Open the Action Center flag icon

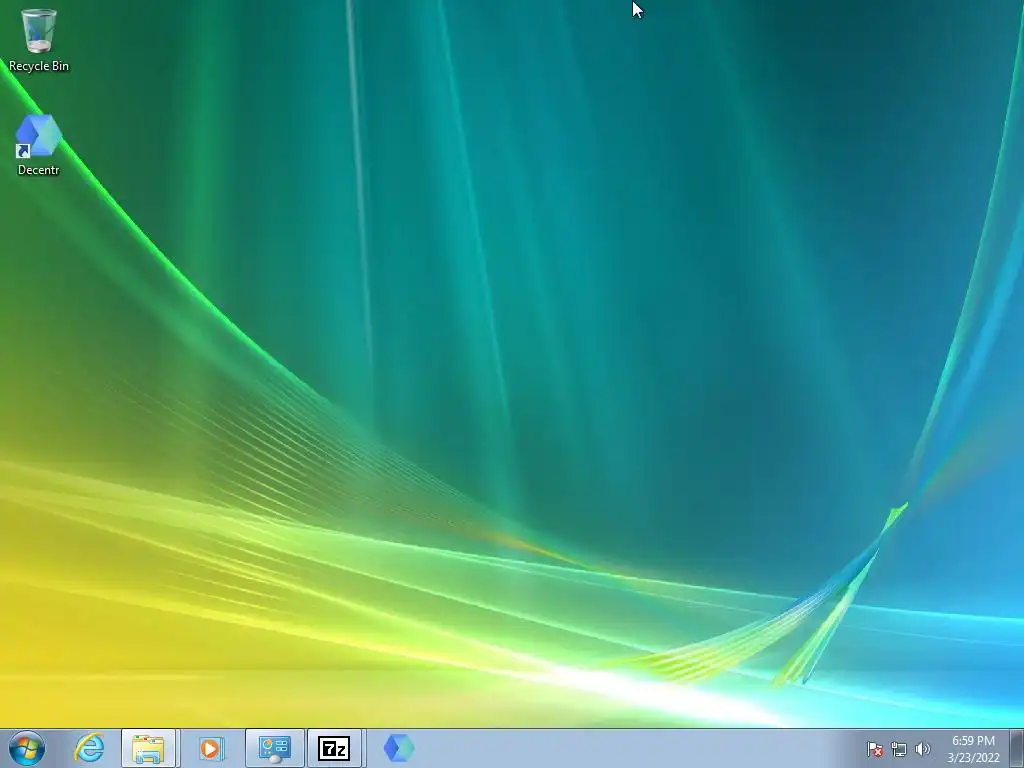point(875,749)
